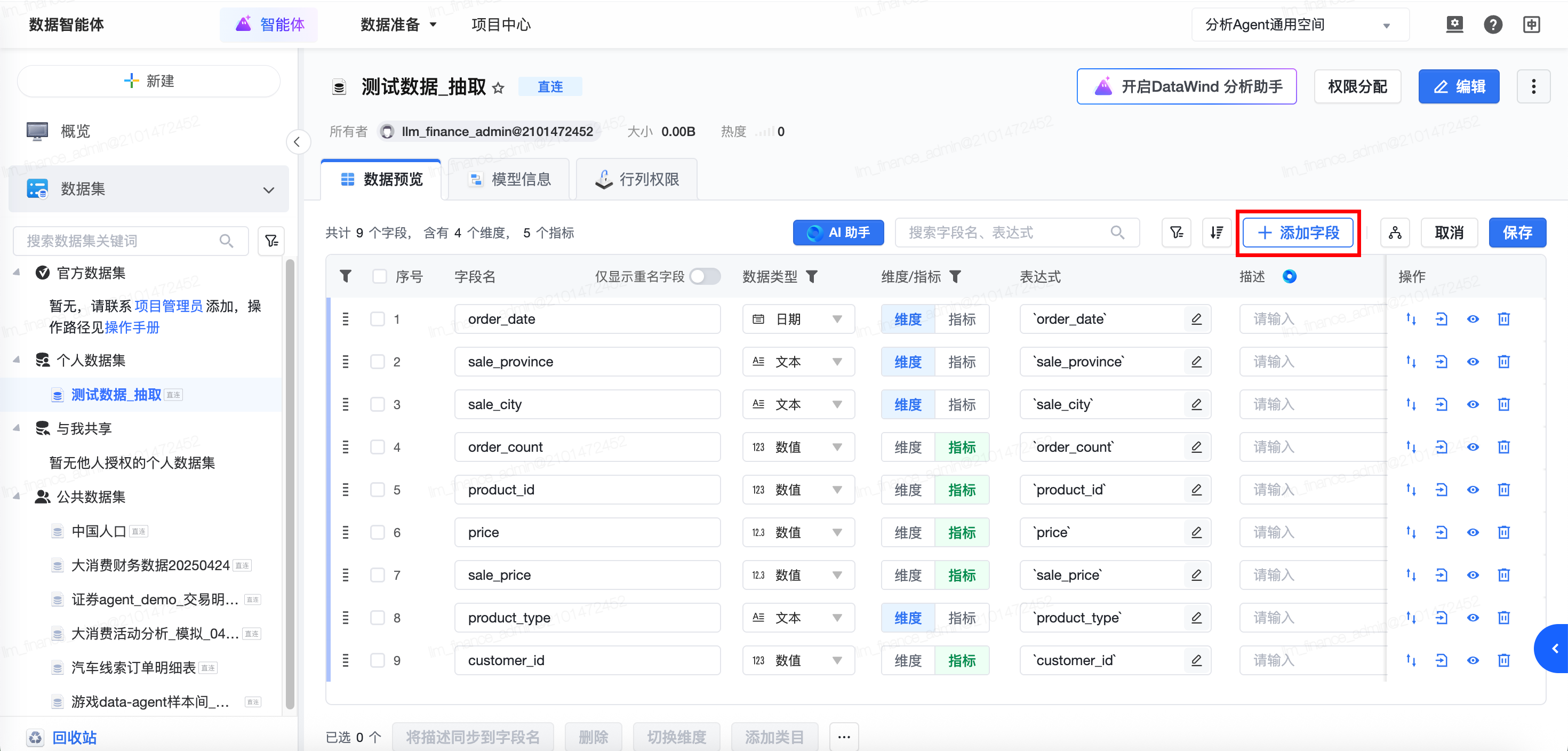1568x751 pixels.
Task: Click the field sort icon in toolbar
Action: coord(1217,233)
